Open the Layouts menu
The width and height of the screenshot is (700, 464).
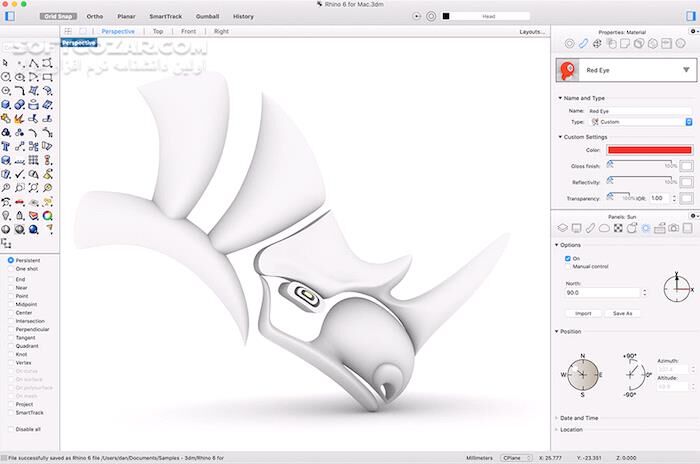click(532, 32)
